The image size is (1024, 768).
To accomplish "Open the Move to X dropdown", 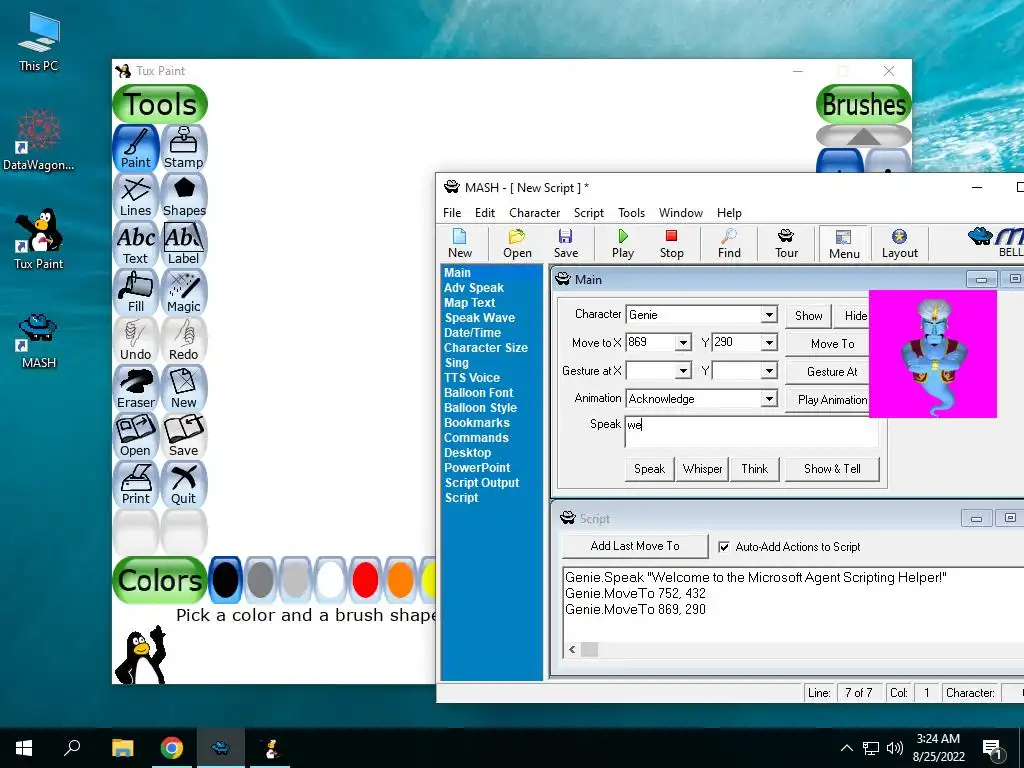I will 683,342.
